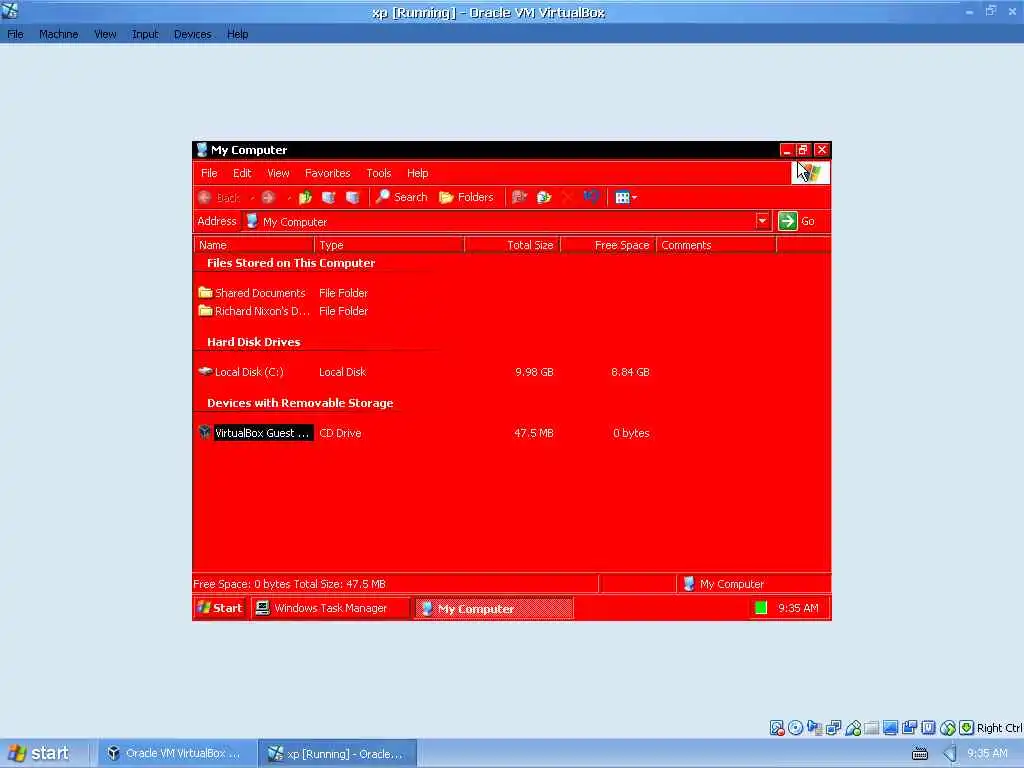Open the VirtualBox Machine menu

point(58,34)
